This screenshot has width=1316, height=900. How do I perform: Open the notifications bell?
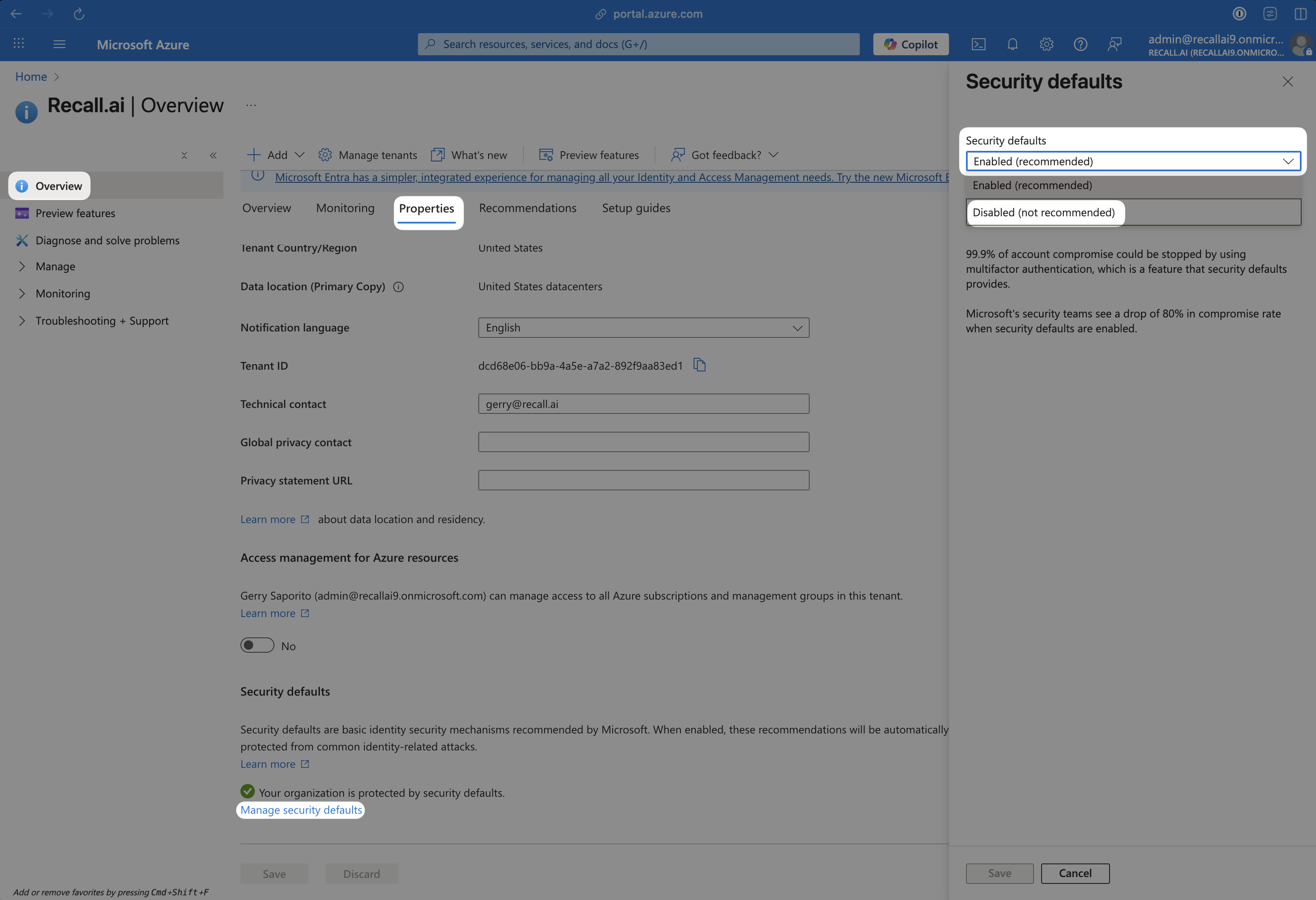click(1012, 44)
